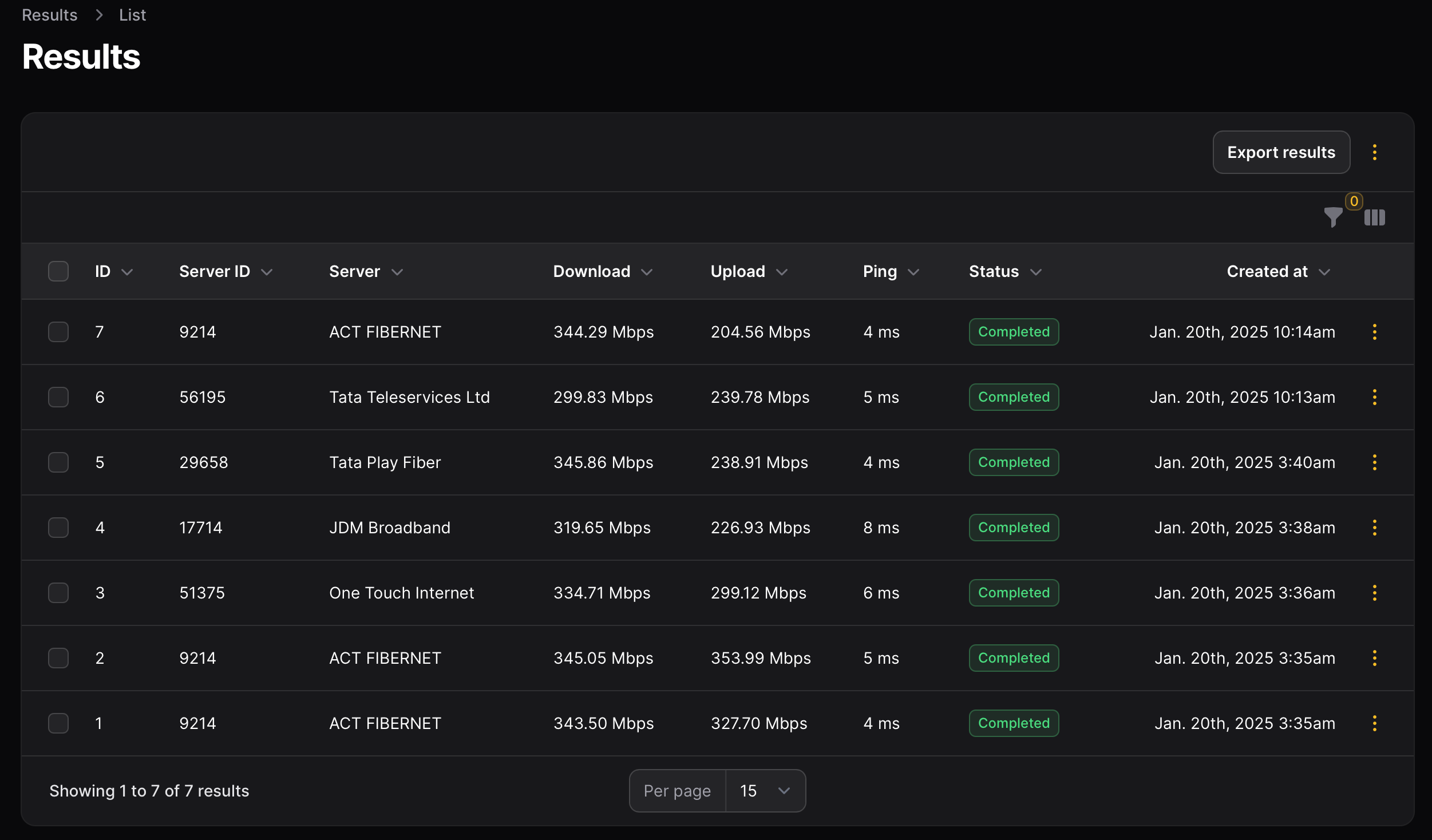This screenshot has height=840, width=1432.
Task: Open row actions menu for JDM Broadband
Action: click(1374, 528)
